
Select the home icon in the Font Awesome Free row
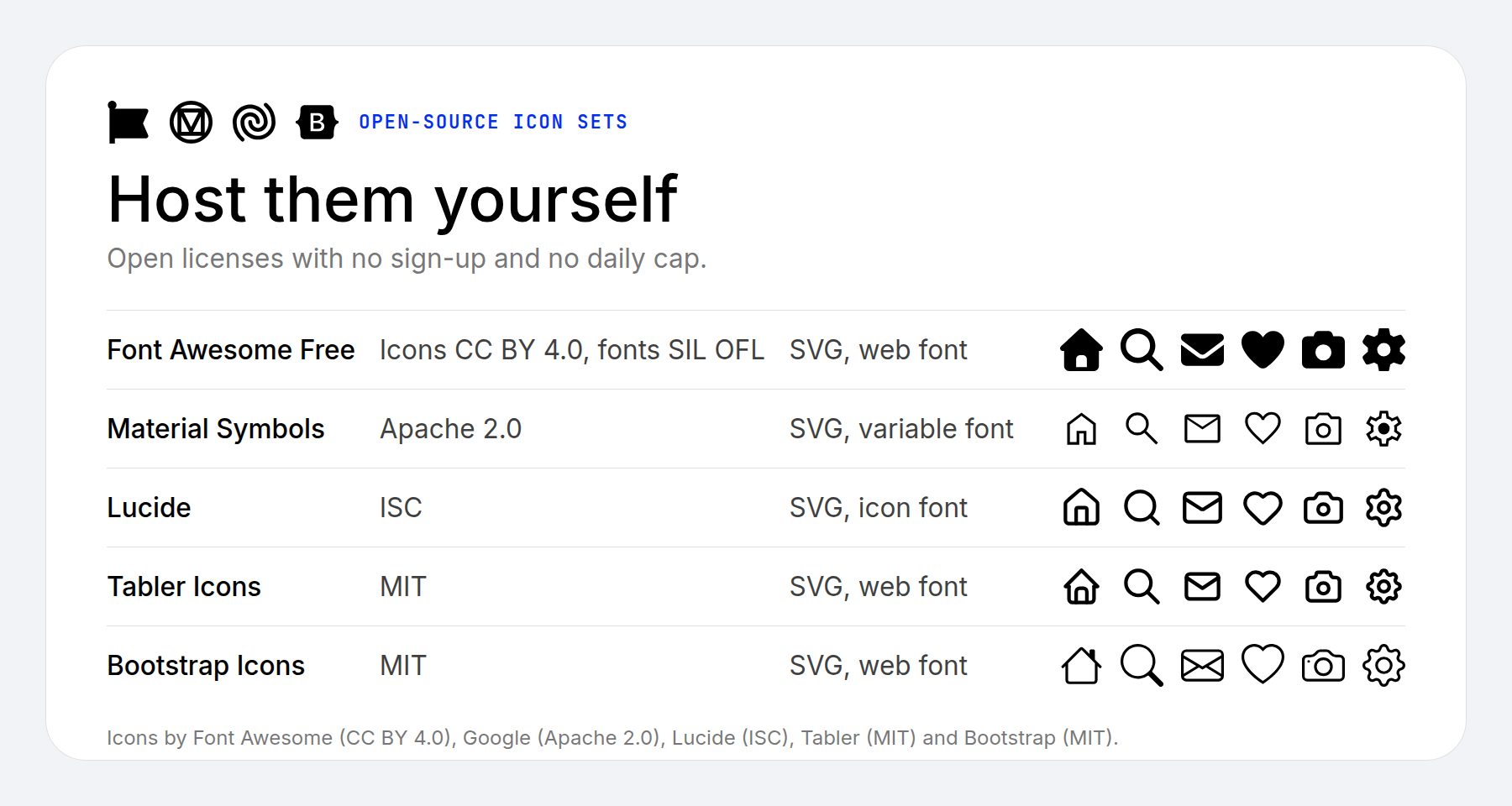[1082, 350]
